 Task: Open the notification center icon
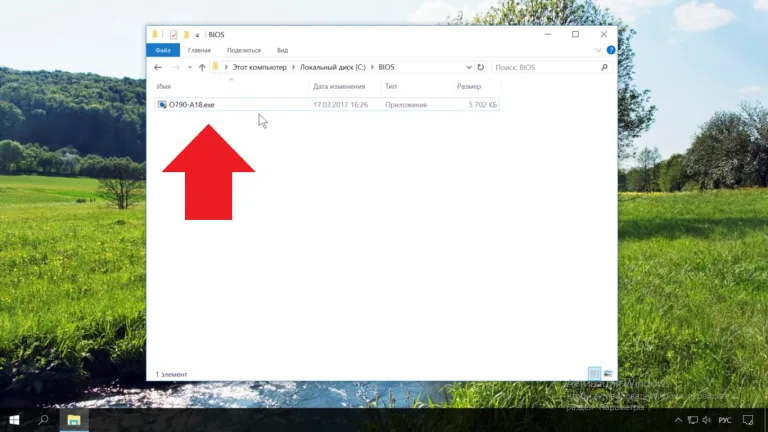click(748, 420)
